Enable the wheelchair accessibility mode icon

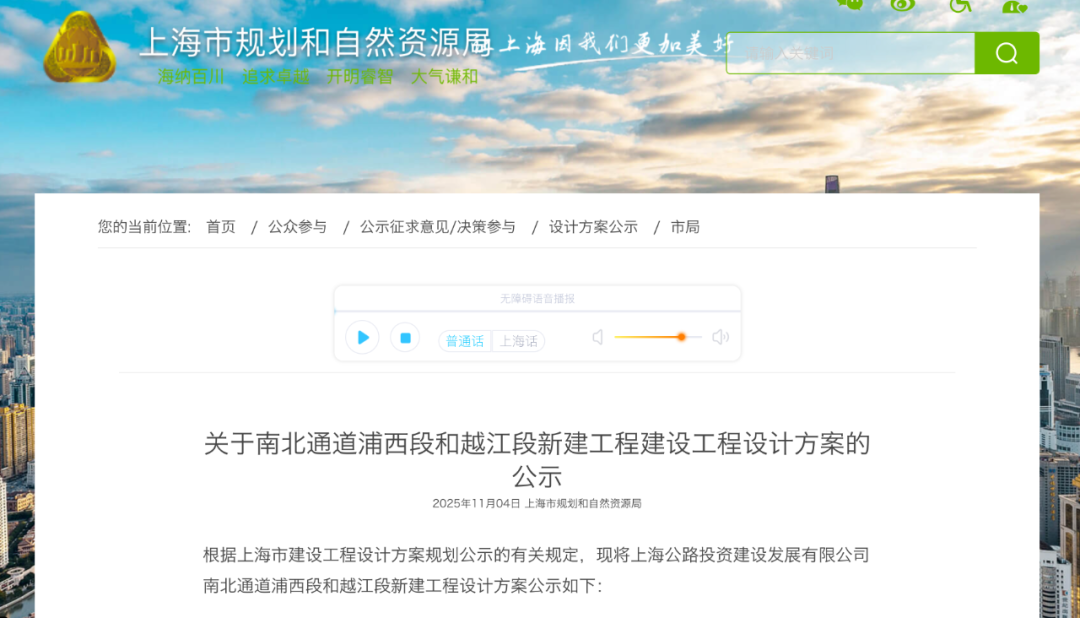click(x=959, y=6)
